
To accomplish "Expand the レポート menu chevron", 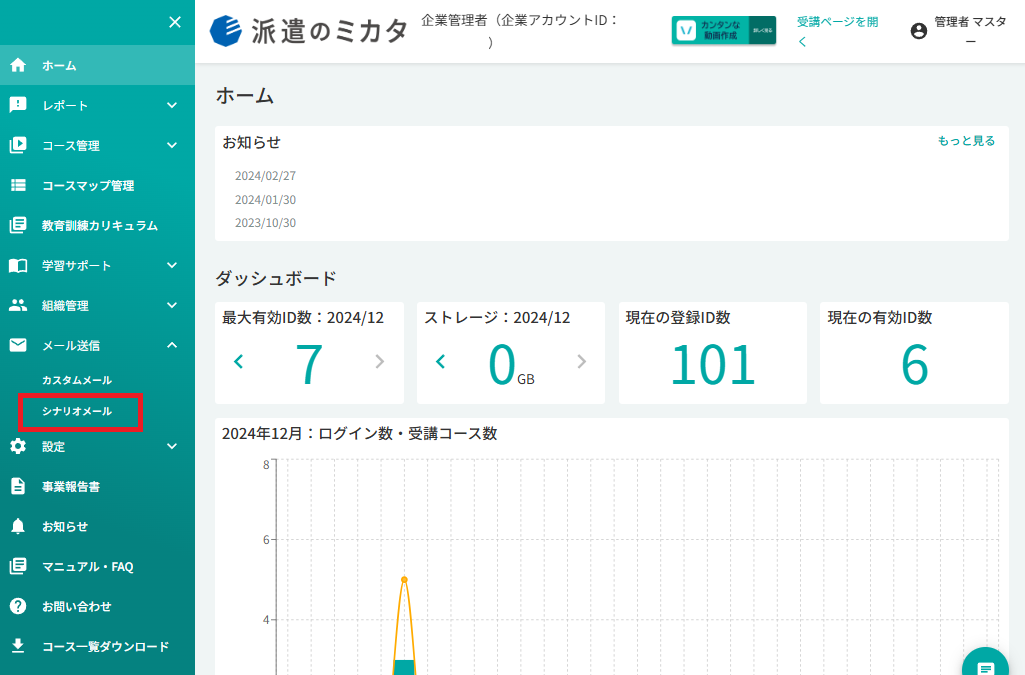I will click(x=172, y=105).
